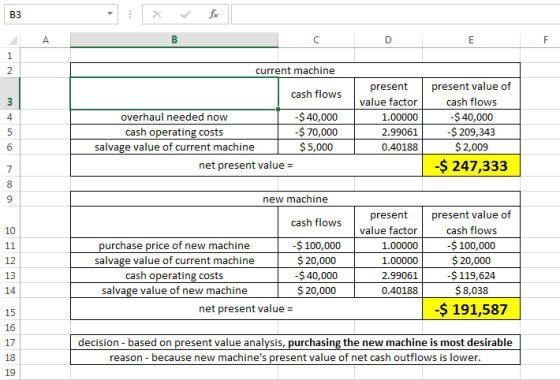Select column A header
The width and height of the screenshot is (560, 380).
[x=45, y=40]
